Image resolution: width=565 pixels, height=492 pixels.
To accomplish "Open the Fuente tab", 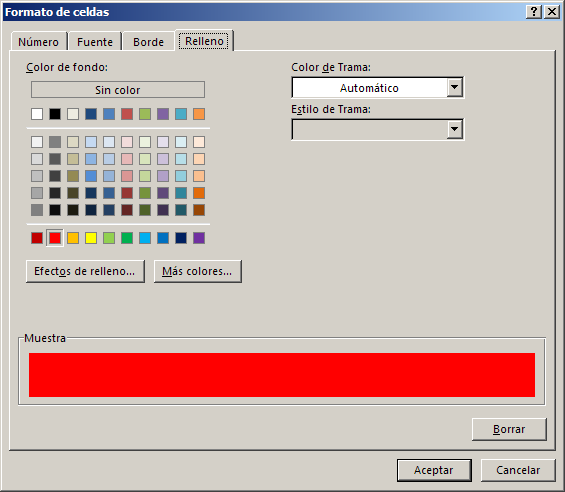I will tap(95, 42).
